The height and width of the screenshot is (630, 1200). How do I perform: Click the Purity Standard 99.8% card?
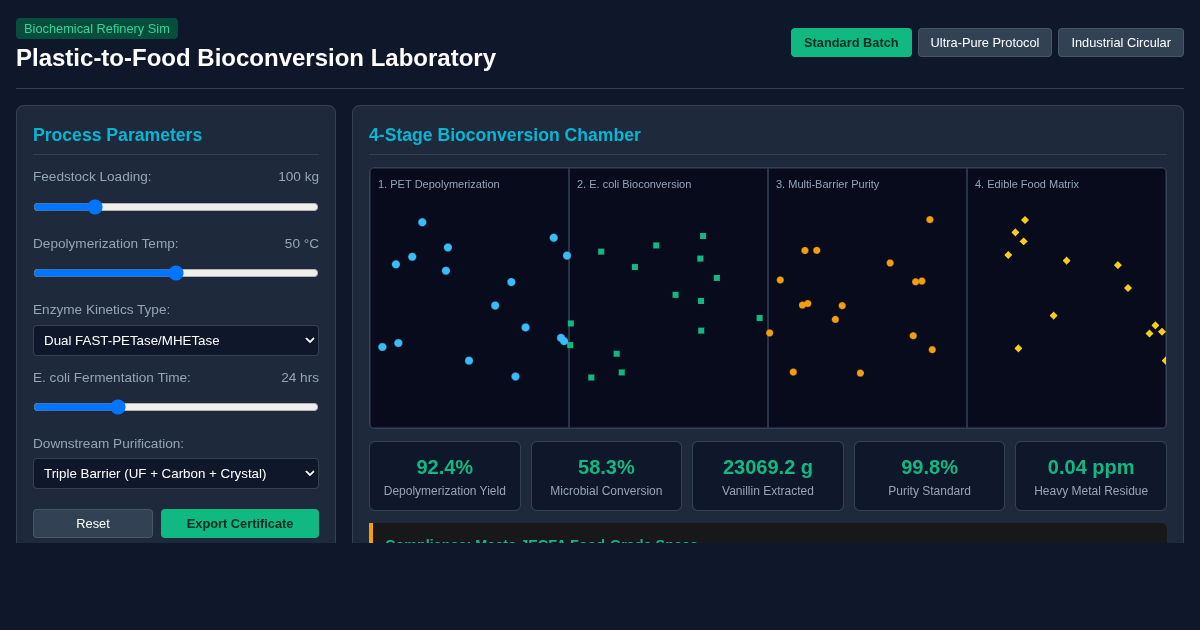[x=929, y=476]
